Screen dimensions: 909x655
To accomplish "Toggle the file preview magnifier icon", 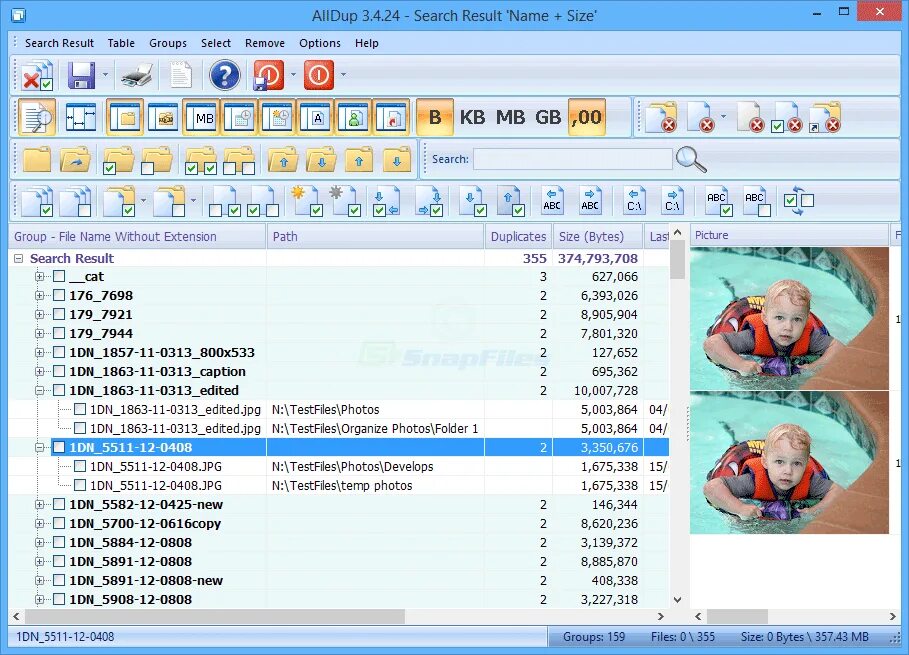I will pos(37,118).
